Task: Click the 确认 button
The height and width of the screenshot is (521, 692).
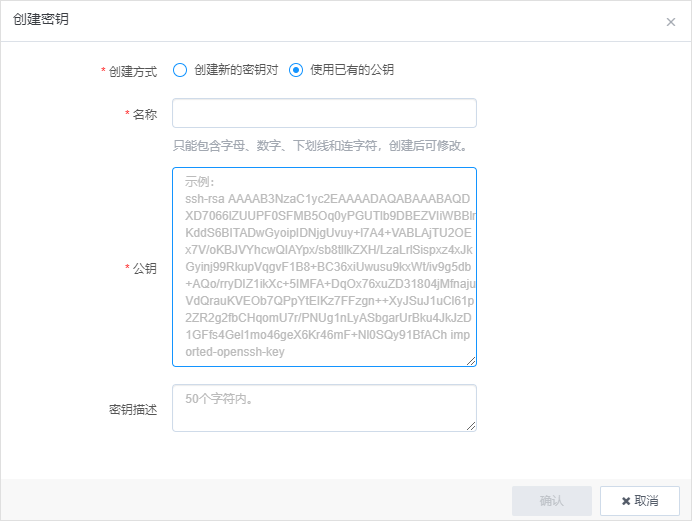Action: point(552,501)
